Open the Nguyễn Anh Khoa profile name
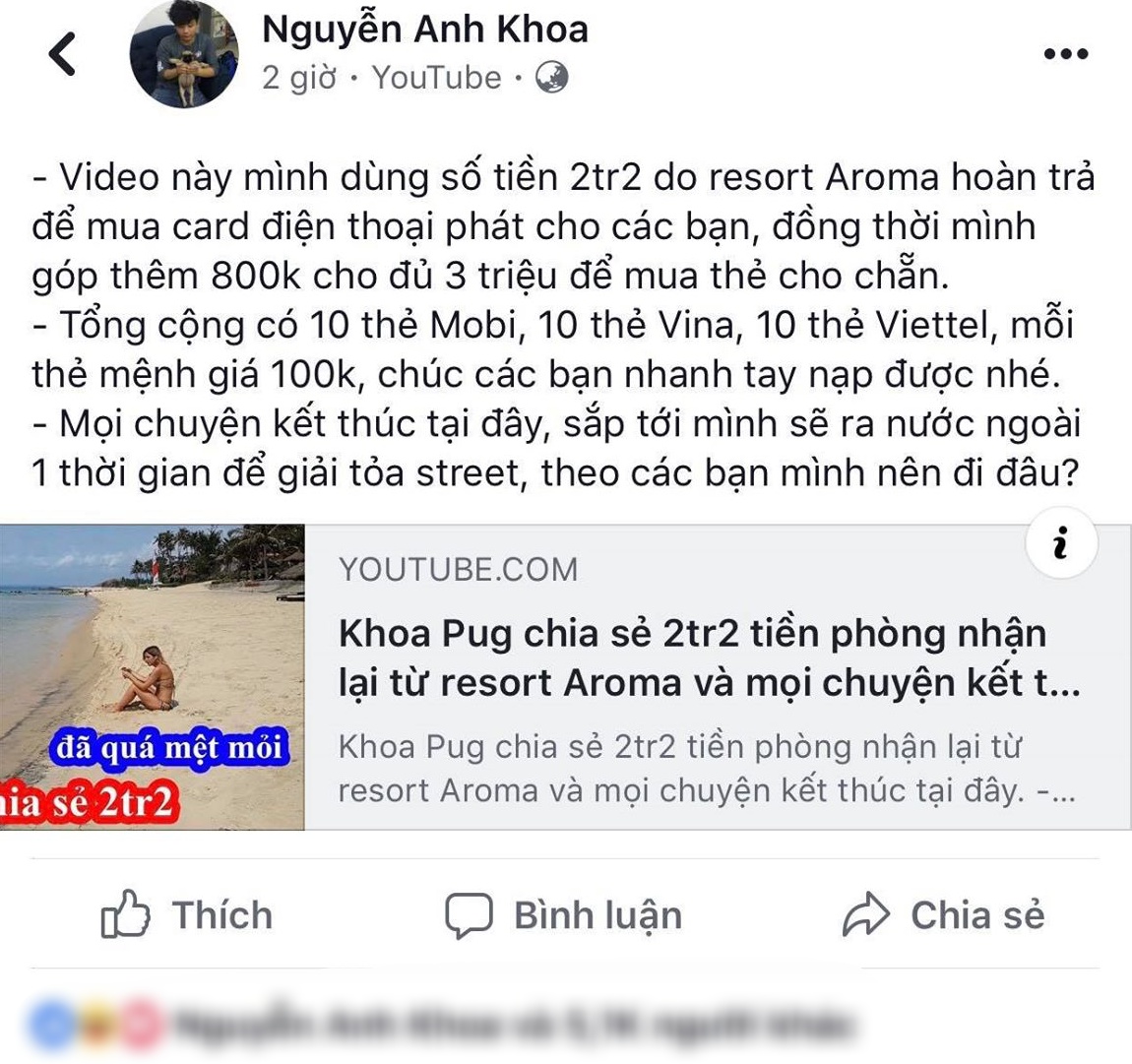 tap(424, 31)
